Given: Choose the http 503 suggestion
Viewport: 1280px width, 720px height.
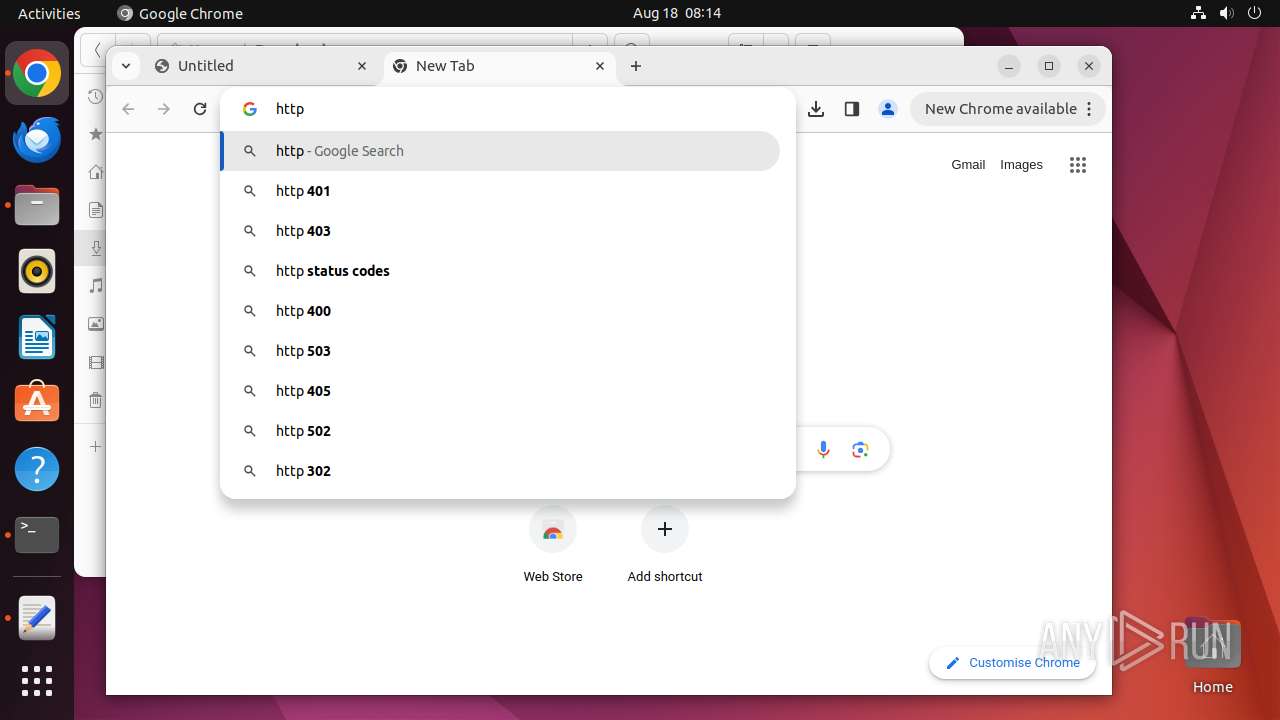Looking at the screenshot, I should (500, 351).
